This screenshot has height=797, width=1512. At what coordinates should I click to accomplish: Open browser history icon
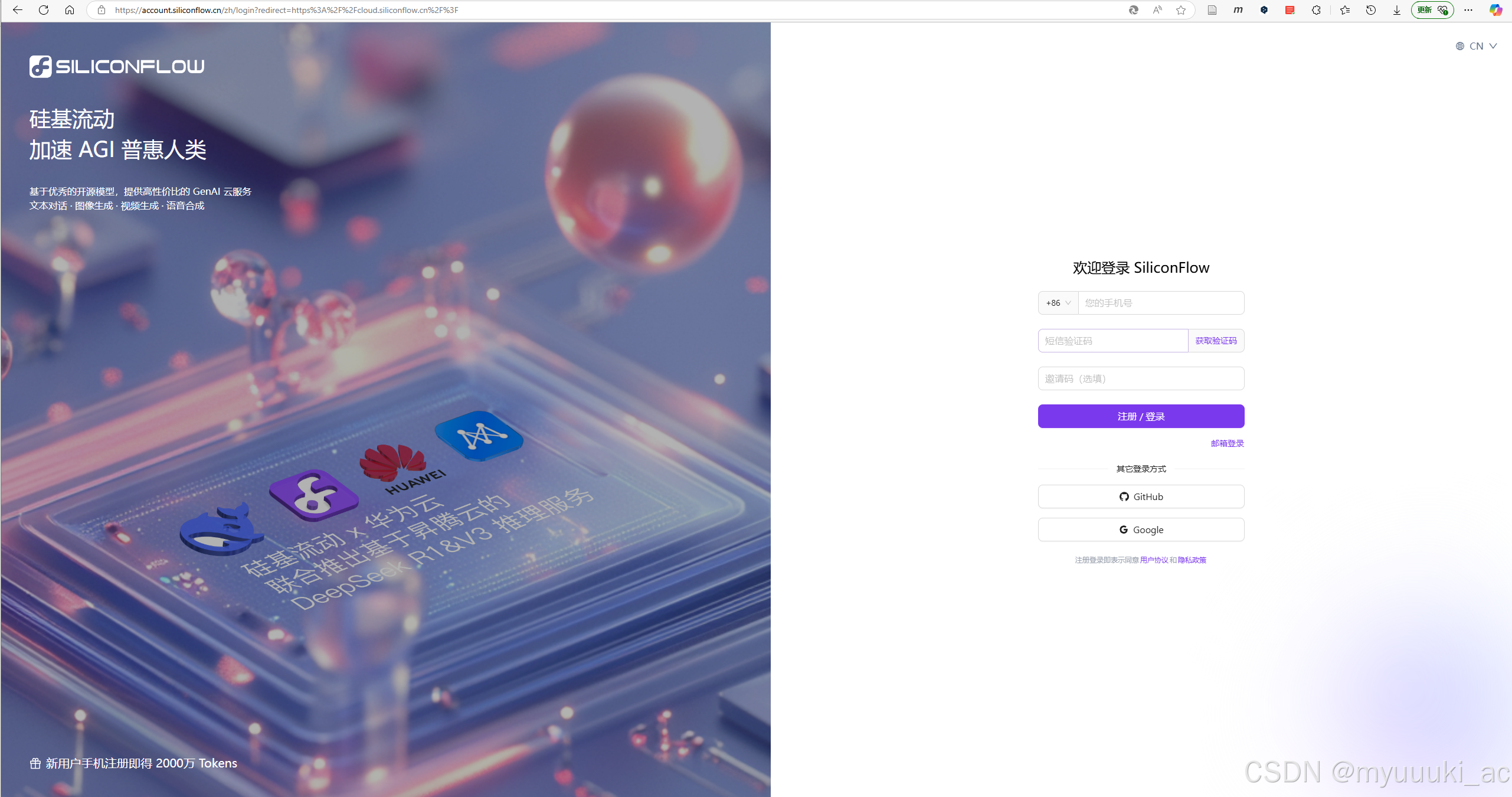(1371, 10)
